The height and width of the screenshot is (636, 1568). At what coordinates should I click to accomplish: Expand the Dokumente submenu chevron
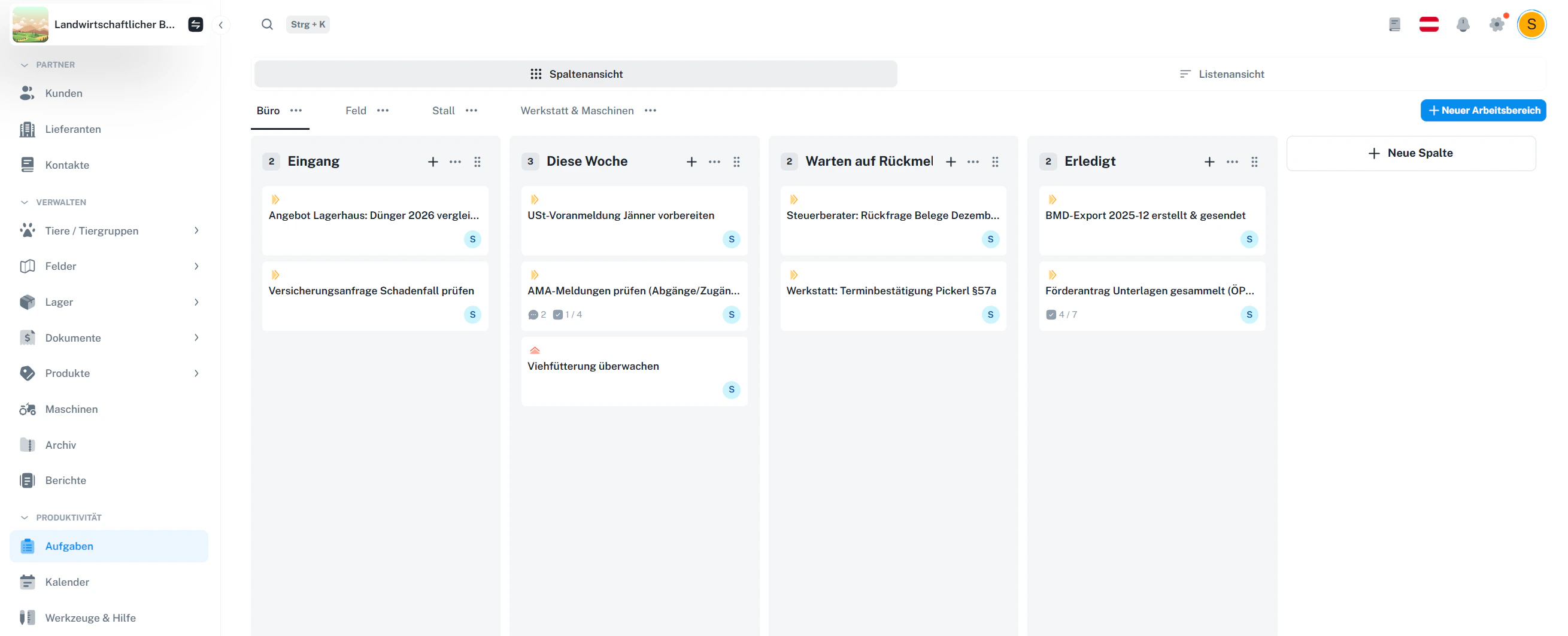196,337
